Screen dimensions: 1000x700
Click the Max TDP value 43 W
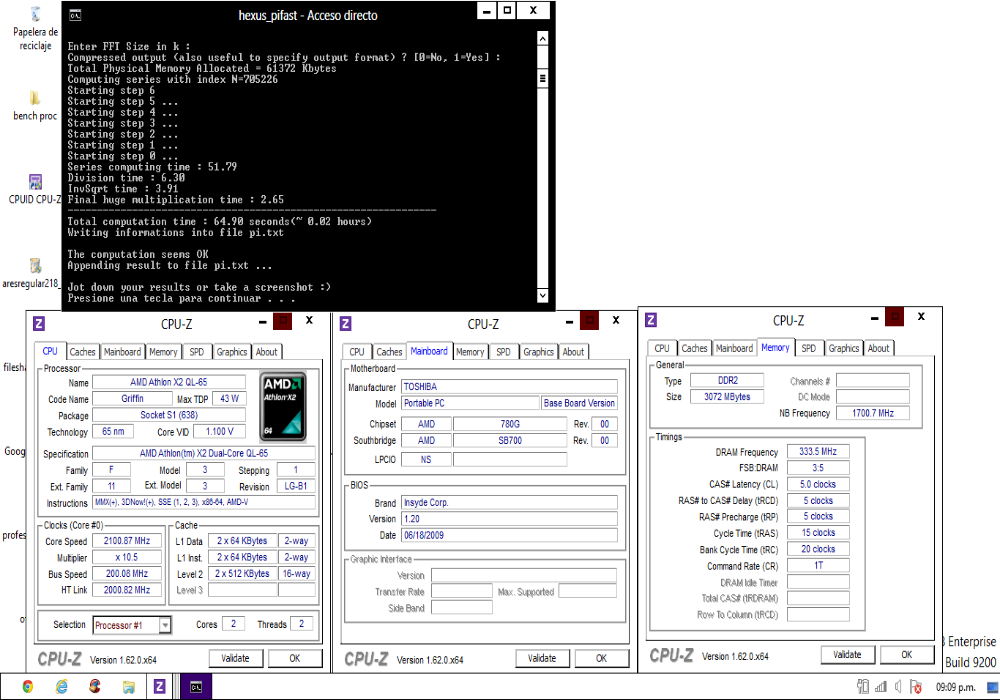click(230, 398)
